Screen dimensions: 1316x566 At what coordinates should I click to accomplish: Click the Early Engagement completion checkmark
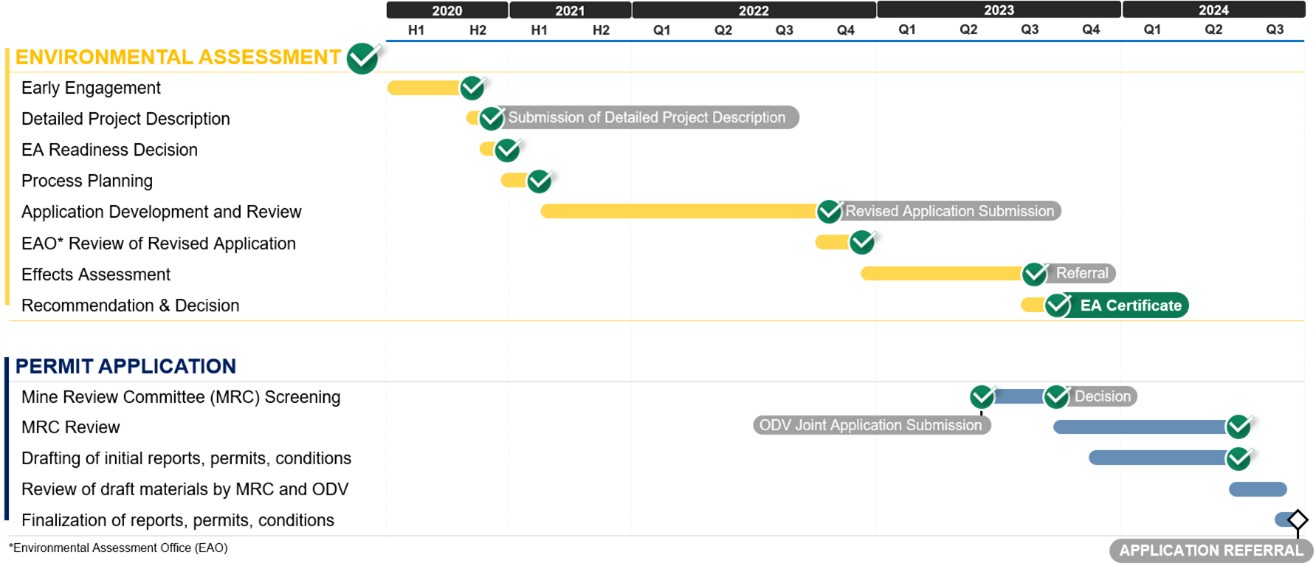pyautogui.click(x=472, y=88)
